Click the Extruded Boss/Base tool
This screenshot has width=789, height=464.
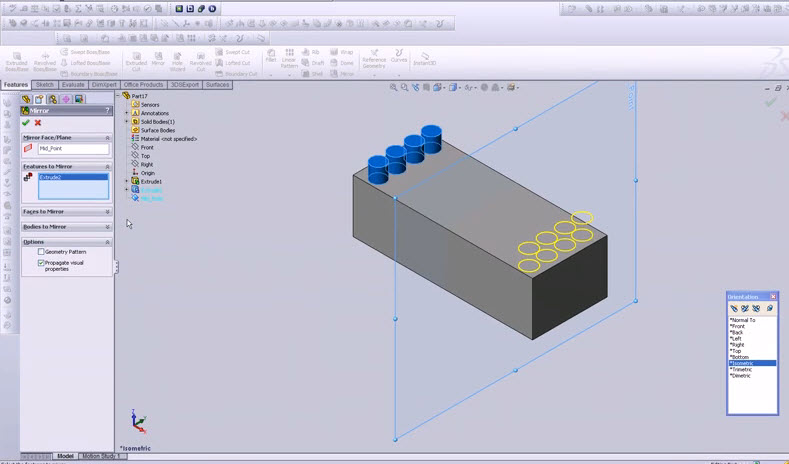tap(17, 62)
